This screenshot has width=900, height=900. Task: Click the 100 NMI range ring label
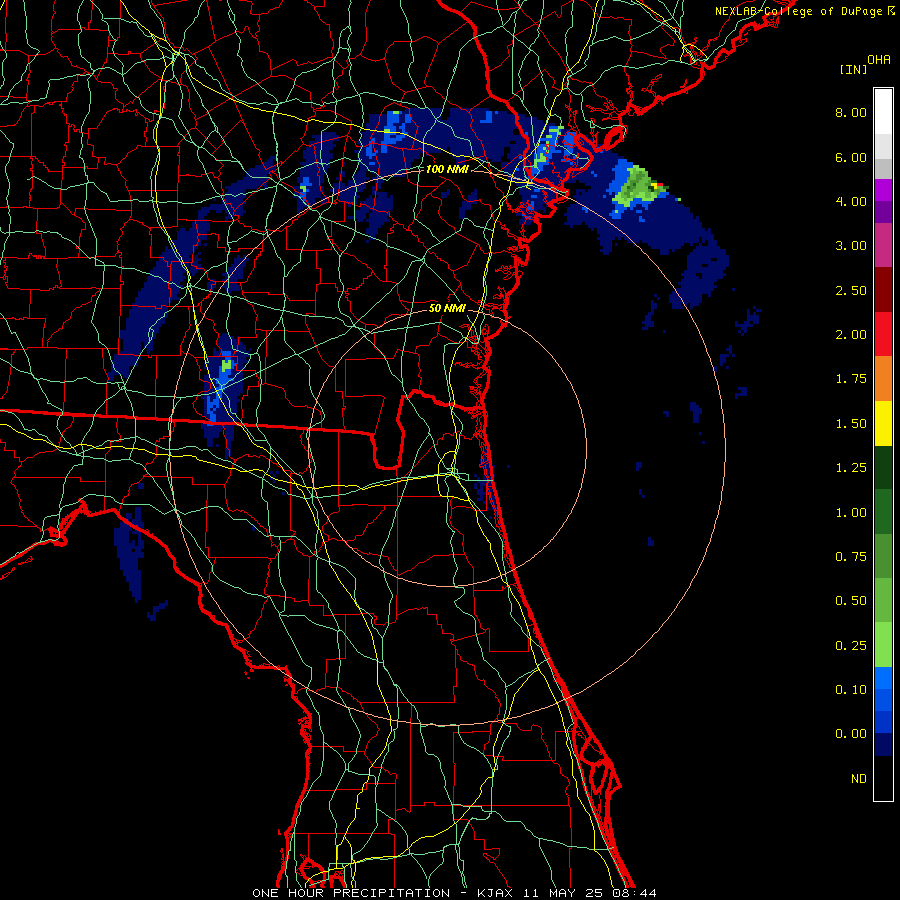447,169
